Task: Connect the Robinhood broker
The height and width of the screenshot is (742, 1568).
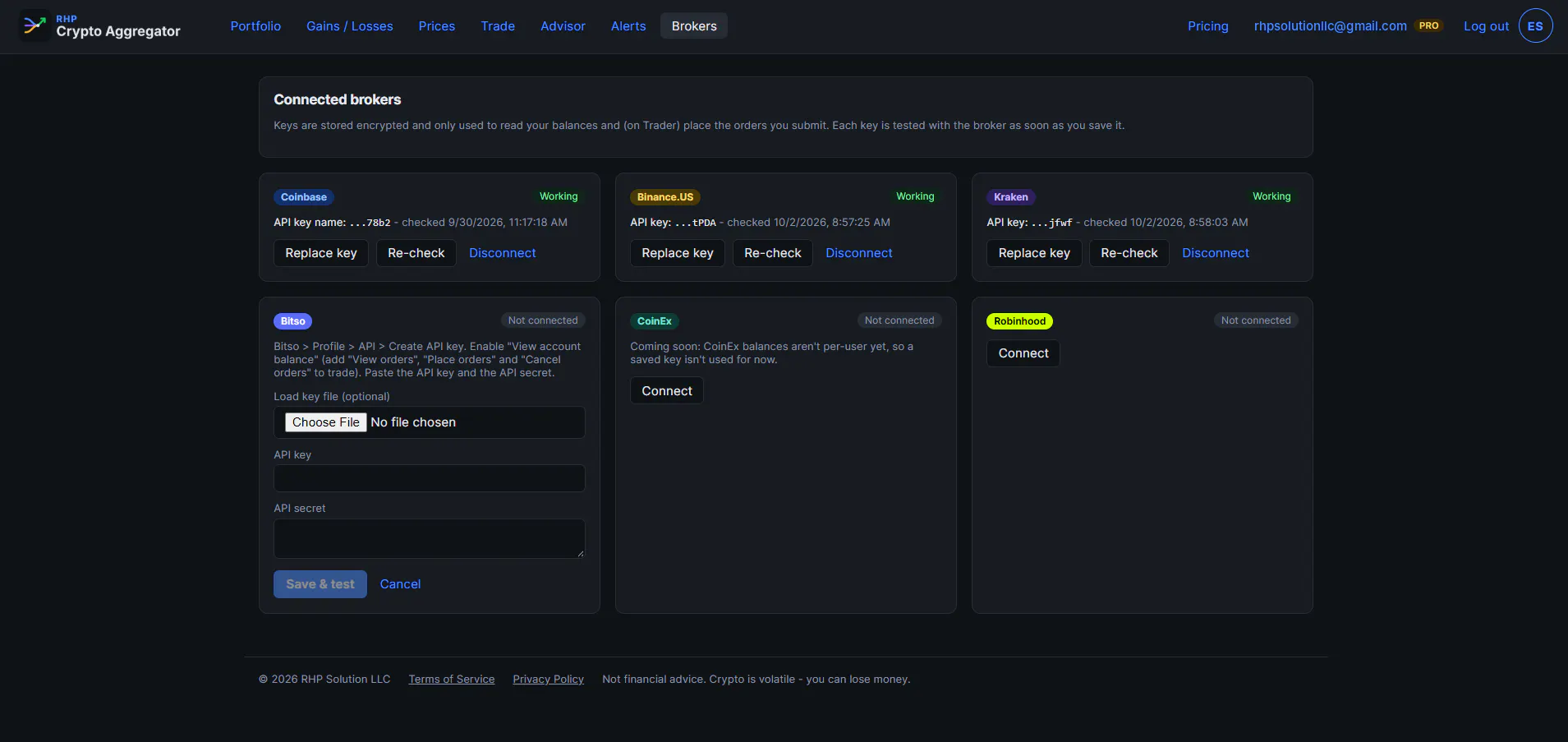Action: [x=1023, y=353]
